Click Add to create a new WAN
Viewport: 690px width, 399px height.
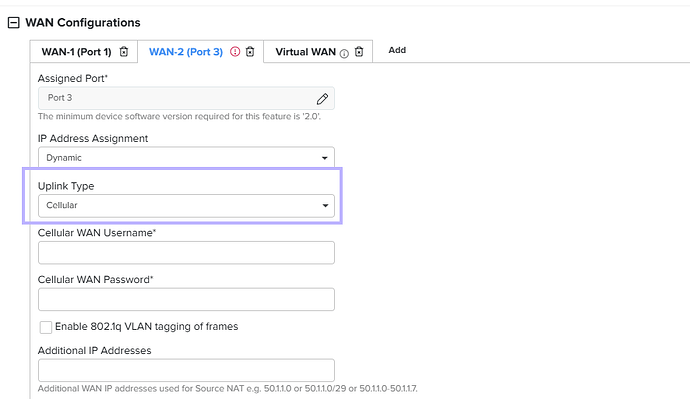397,50
